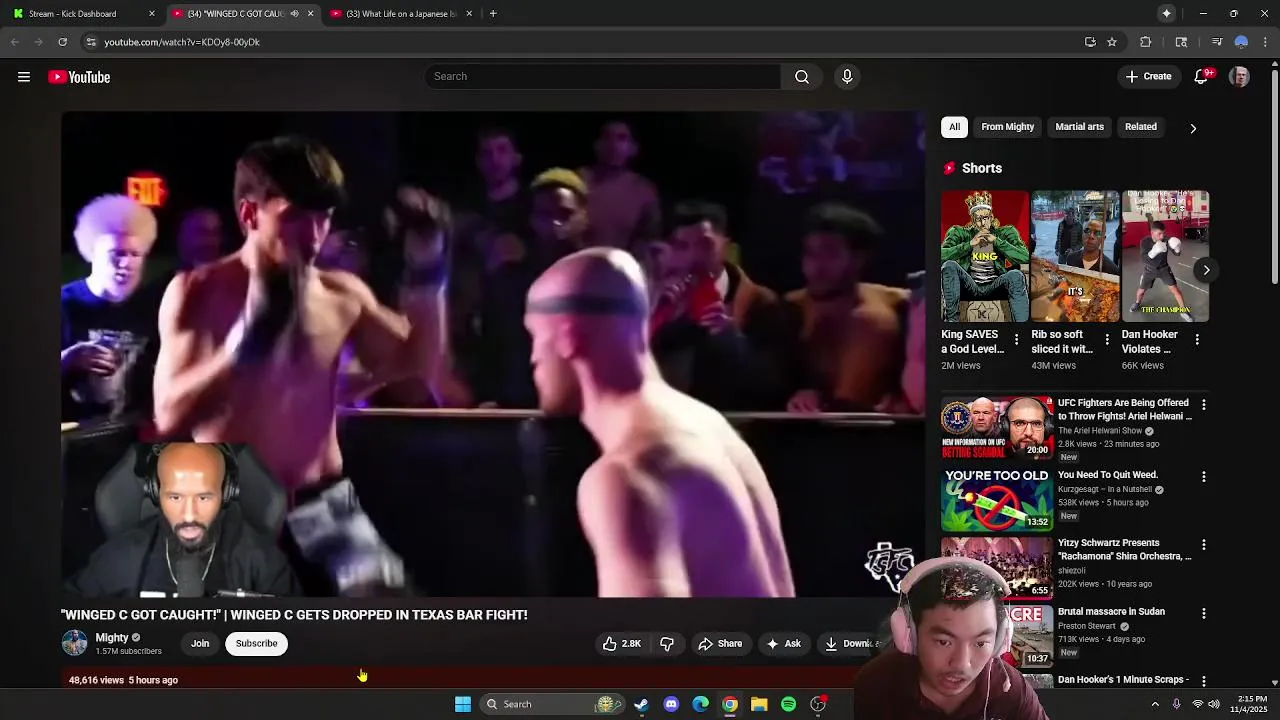Open options for Rib so soft short
Viewport: 1280px width, 720px height.
[1106, 340]
